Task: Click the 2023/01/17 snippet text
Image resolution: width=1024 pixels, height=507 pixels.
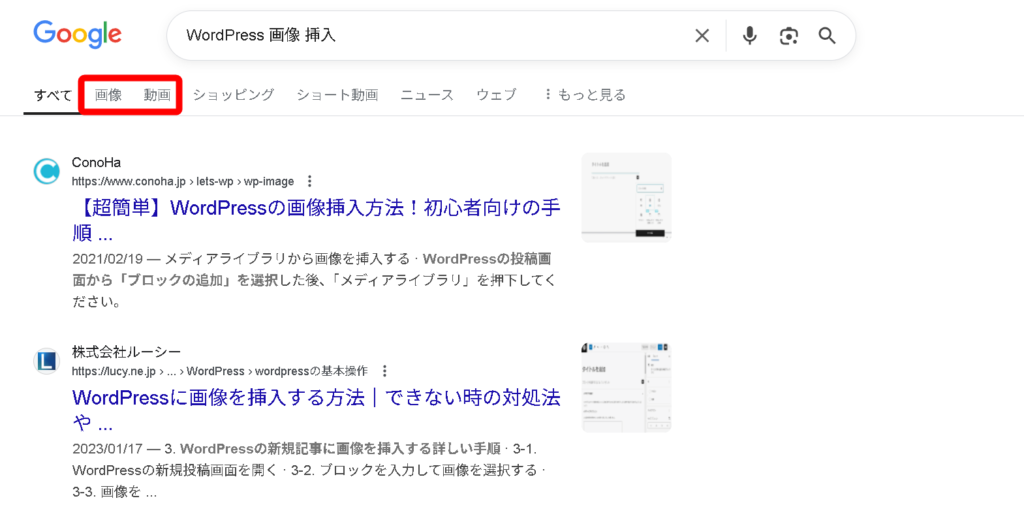Action: click(x=311, y=470)
